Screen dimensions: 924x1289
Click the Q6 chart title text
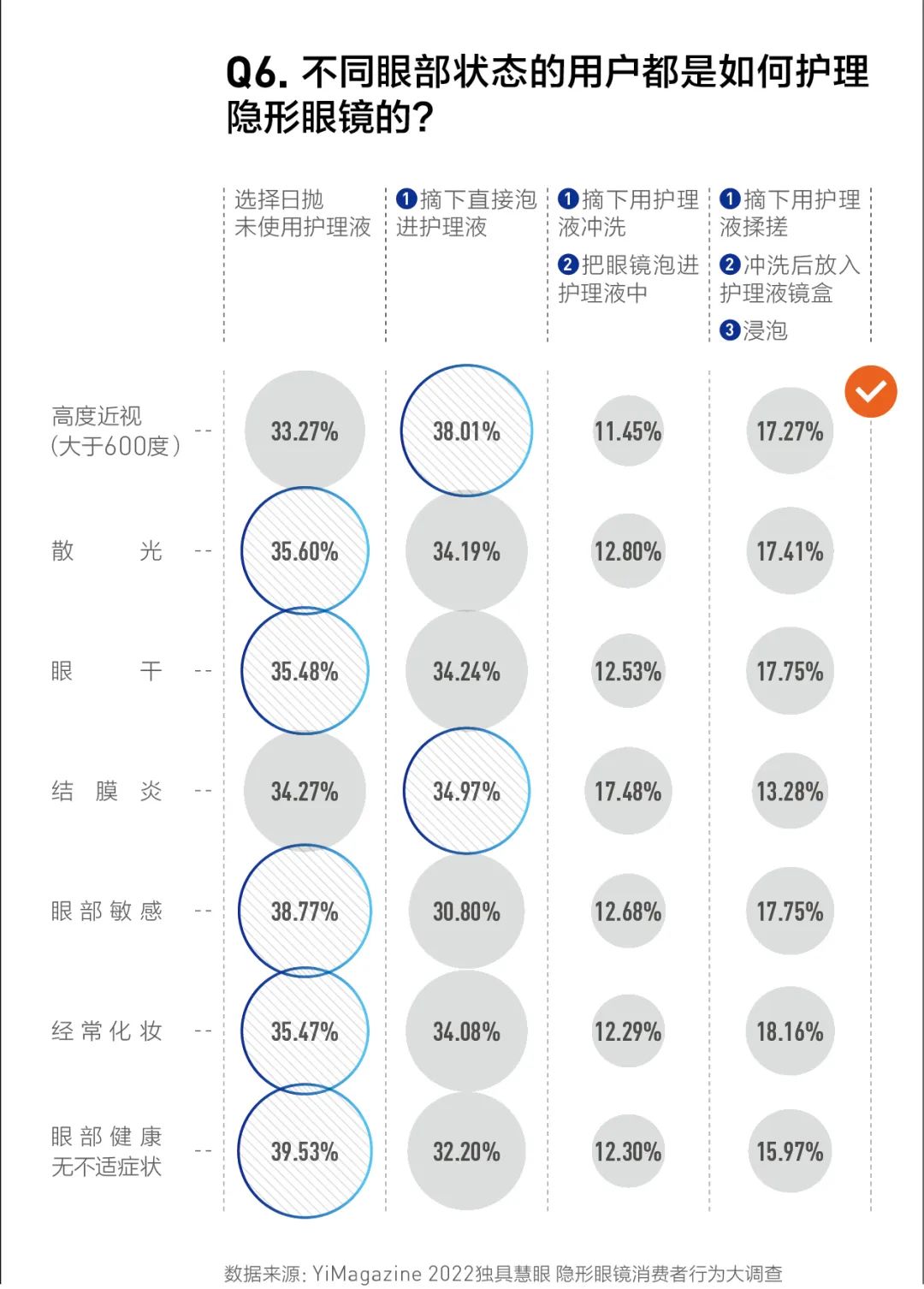pos(548,94)
